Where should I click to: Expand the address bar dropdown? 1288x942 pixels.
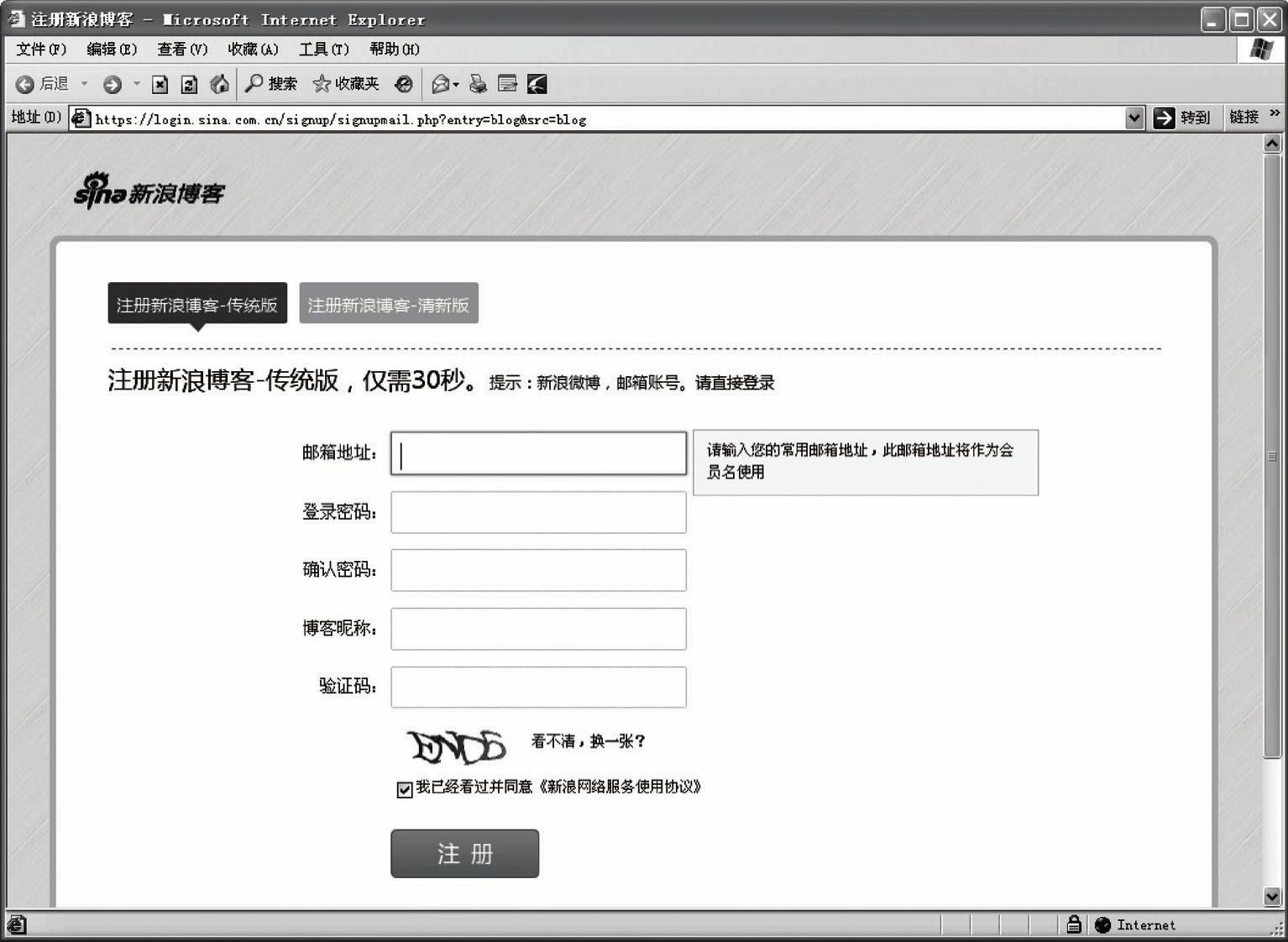tap(1134, 118)
